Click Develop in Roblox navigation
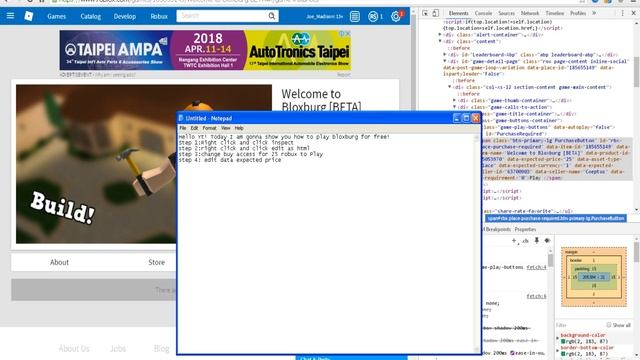Image resolution: width=640 pixels, height=360 pixels. pyautogui.click(x=124, y=16)
